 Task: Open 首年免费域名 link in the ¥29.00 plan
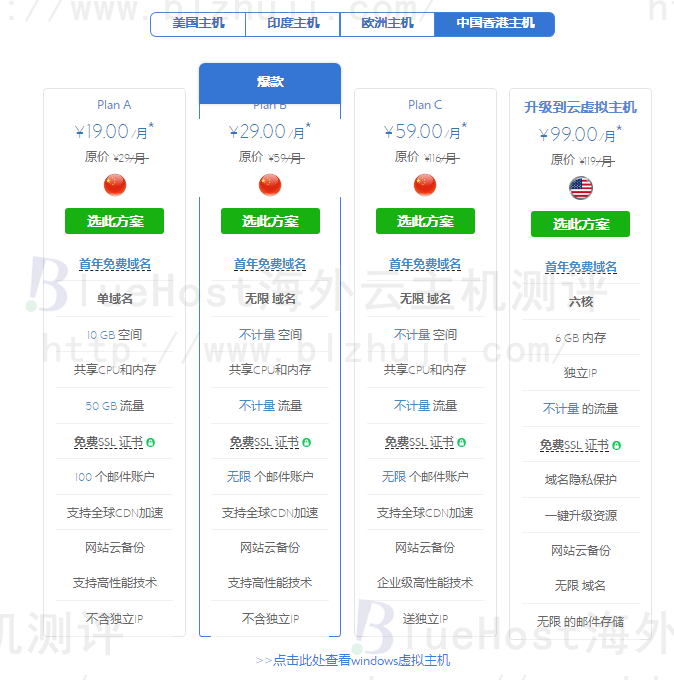pyautogui.click(x=270, y=264)
